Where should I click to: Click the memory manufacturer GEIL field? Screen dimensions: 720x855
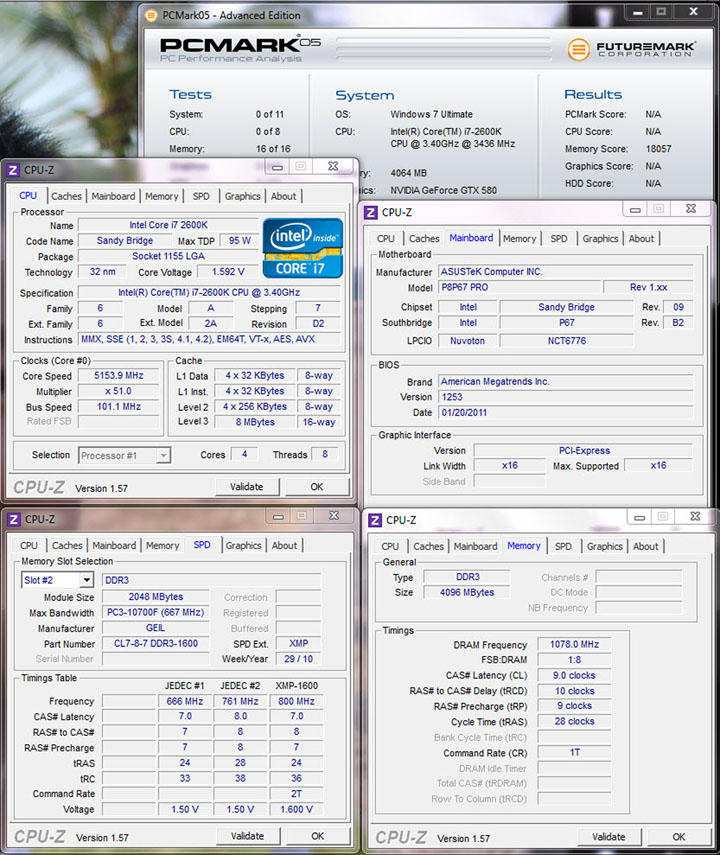tap(155, 628)
